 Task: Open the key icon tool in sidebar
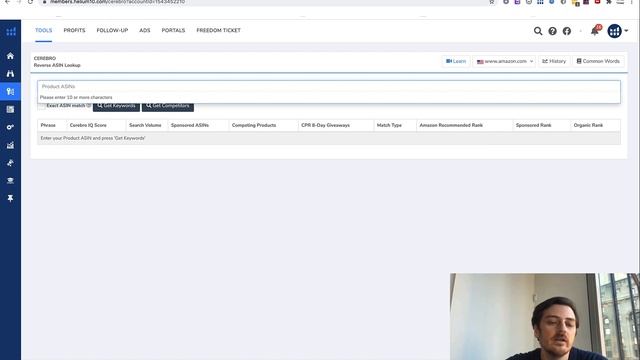[x=10, y=127]
